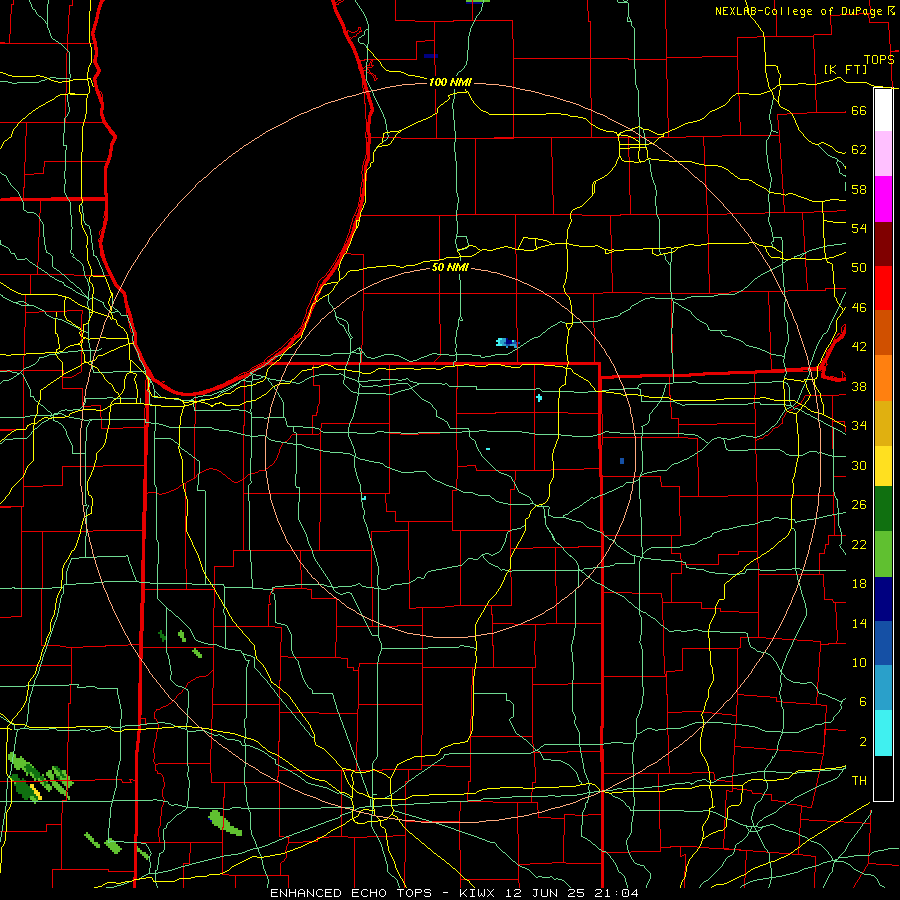Click the green echo blob near bottom

[x=225, y=822]
